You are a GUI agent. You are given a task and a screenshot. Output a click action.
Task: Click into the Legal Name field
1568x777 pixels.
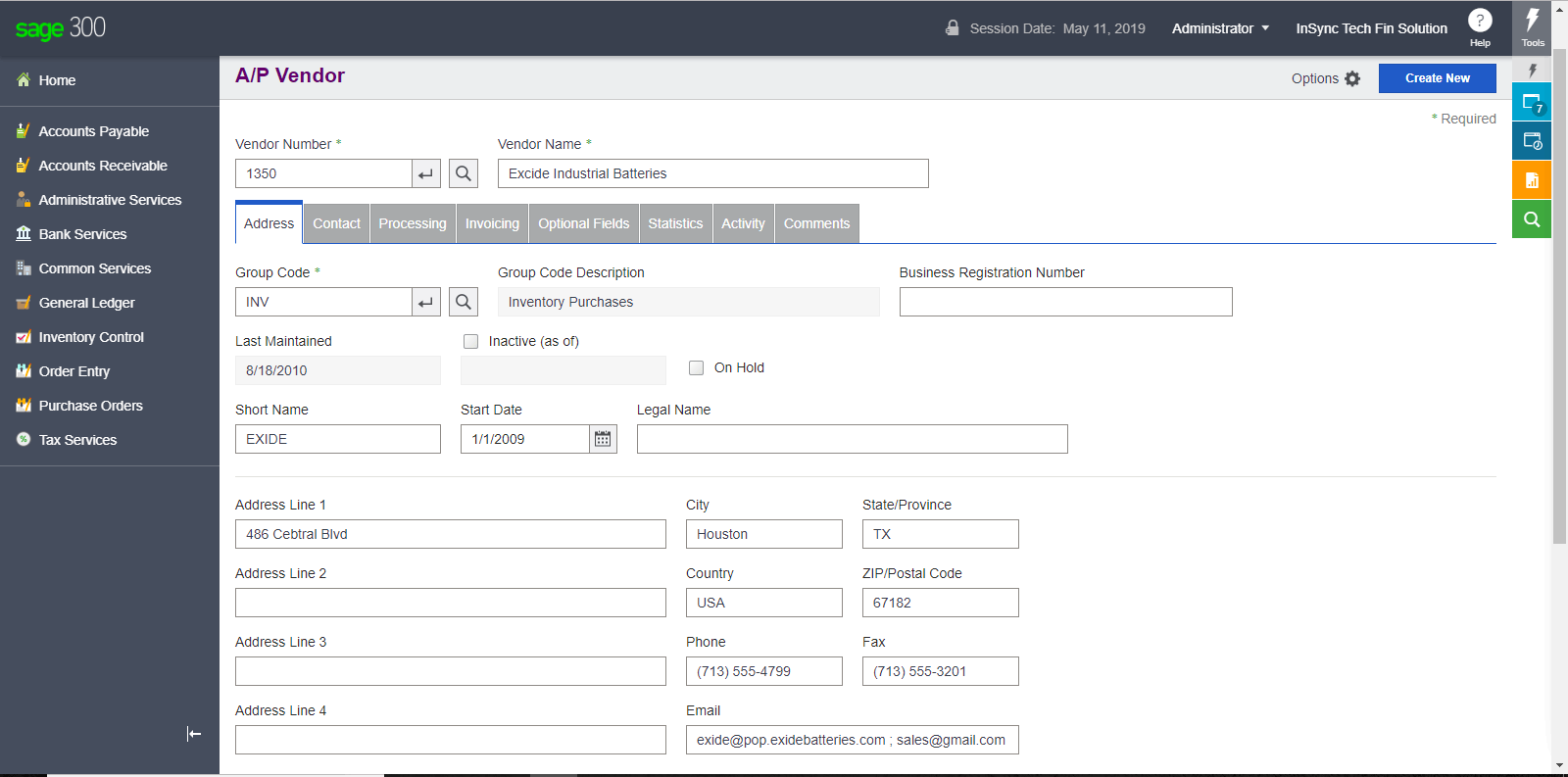853,439
